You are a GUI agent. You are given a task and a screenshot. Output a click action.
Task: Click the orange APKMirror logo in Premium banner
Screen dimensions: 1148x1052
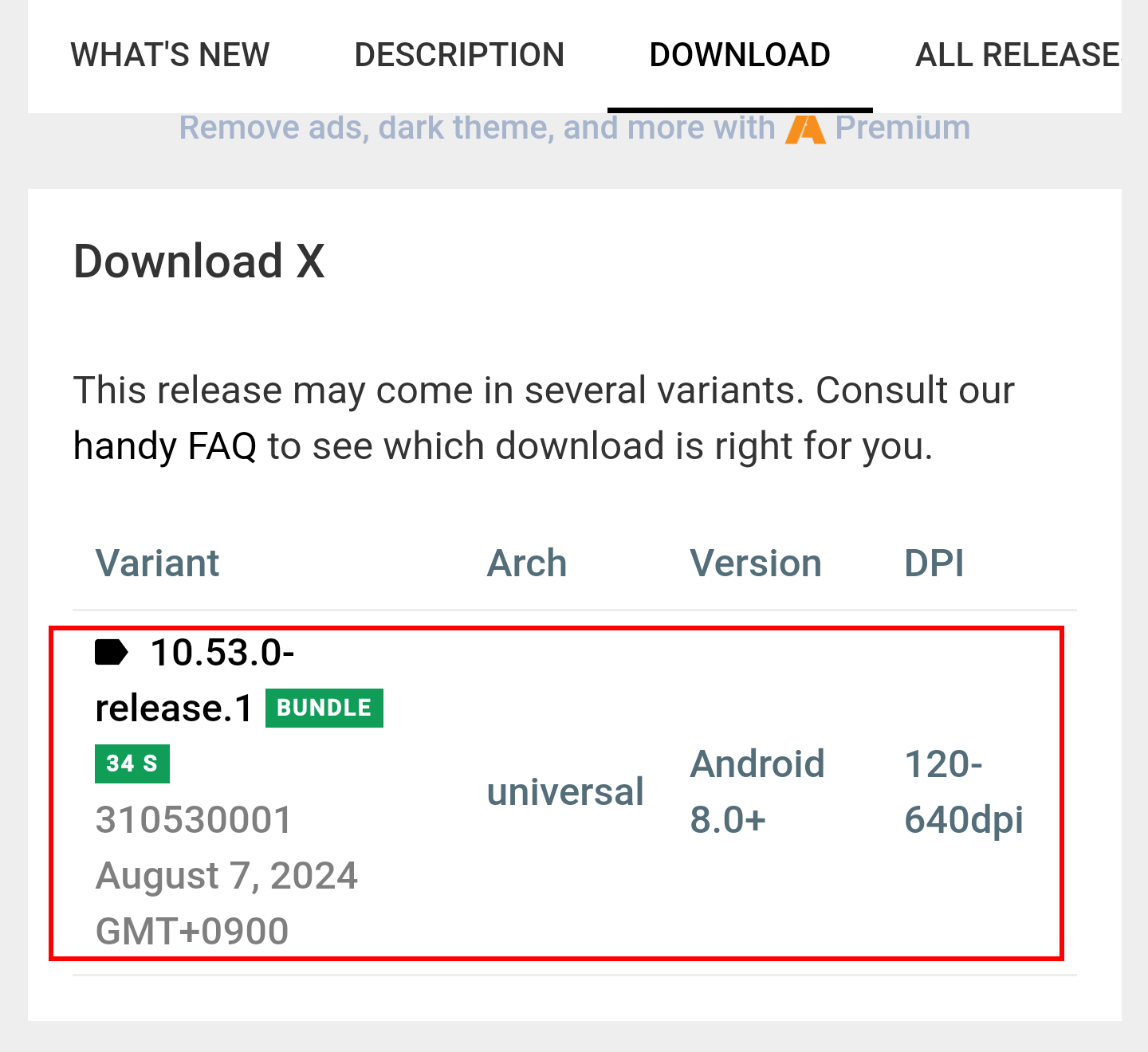tap(805, 129)
